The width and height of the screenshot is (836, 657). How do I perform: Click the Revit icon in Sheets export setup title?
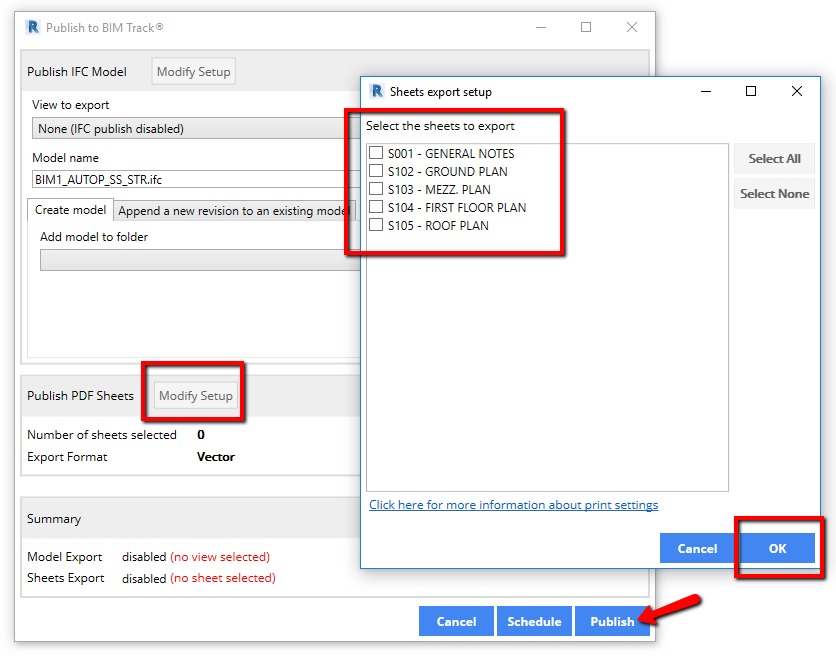pyautogui.click(x=377, y=91)
